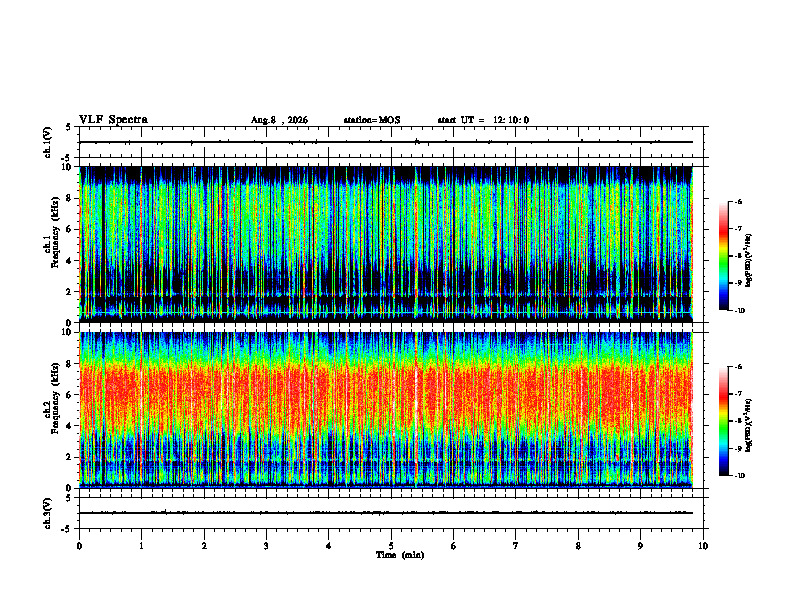
Task: Click the 'station=MOS' header text
Action: coord(372,120)
